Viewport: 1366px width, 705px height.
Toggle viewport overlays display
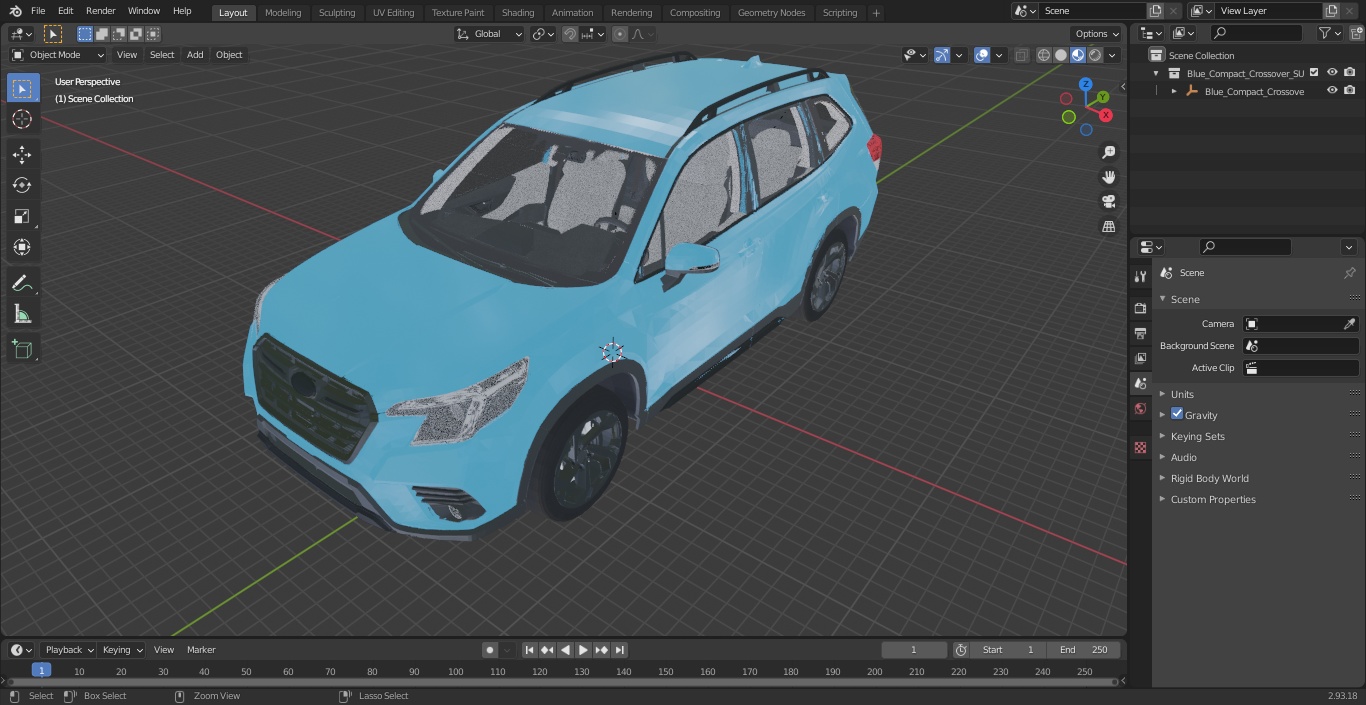[x=982, y=55]
